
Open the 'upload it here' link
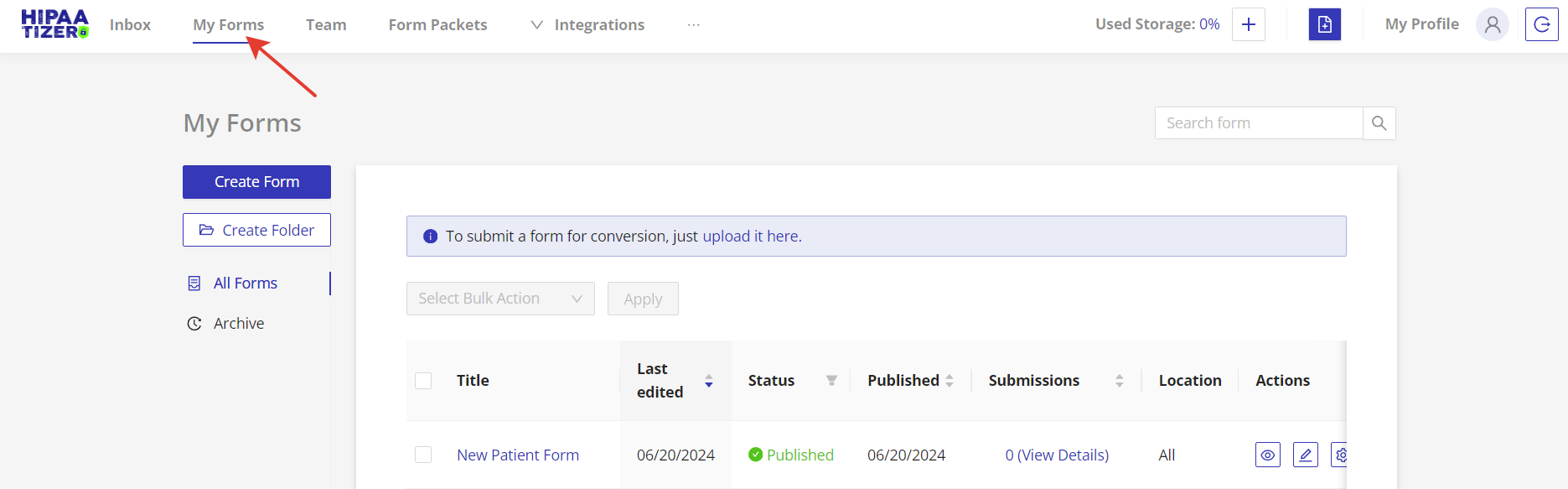pos(751,237)
